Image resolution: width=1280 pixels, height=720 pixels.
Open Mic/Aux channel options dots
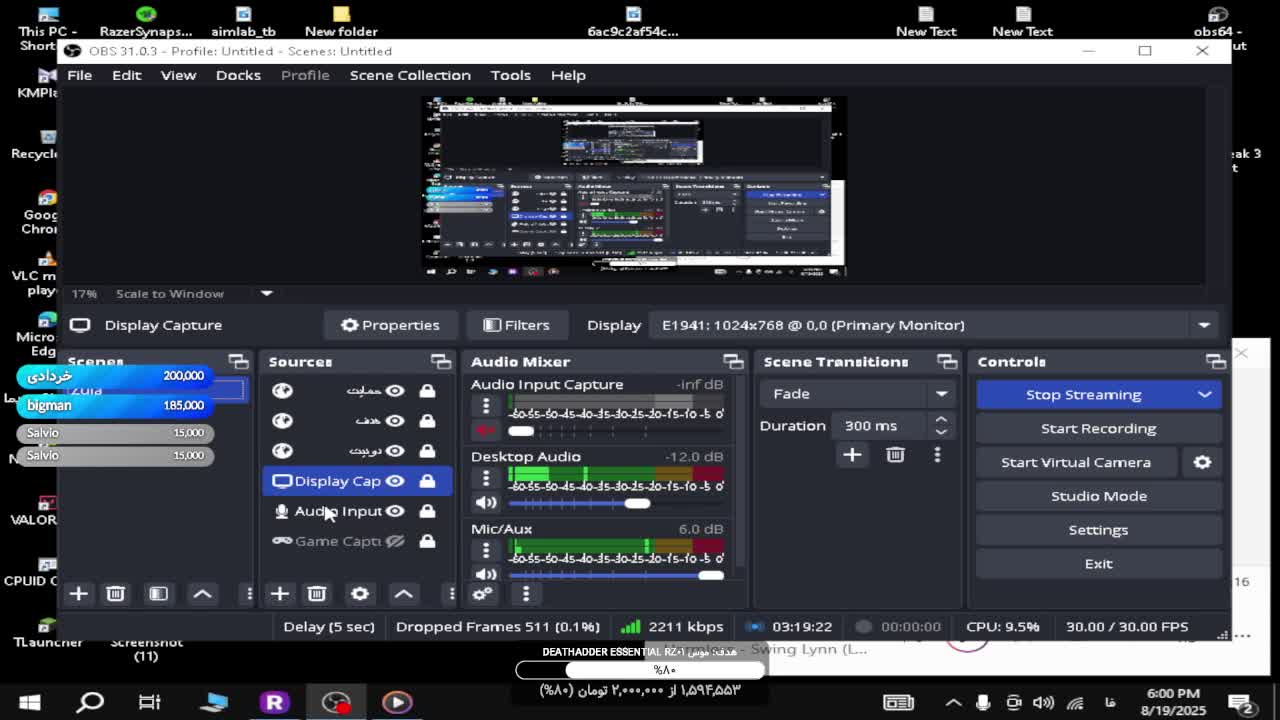486,549
